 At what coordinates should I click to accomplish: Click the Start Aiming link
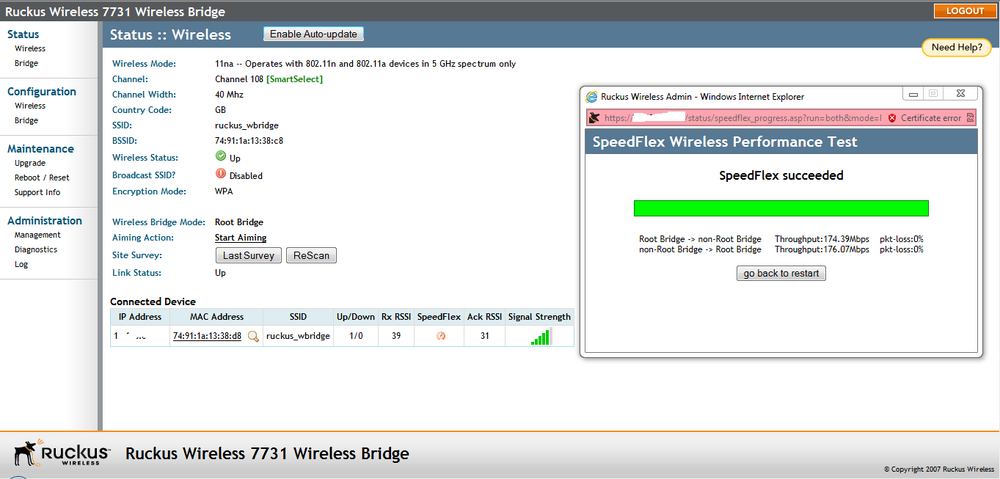click(240, 238)
